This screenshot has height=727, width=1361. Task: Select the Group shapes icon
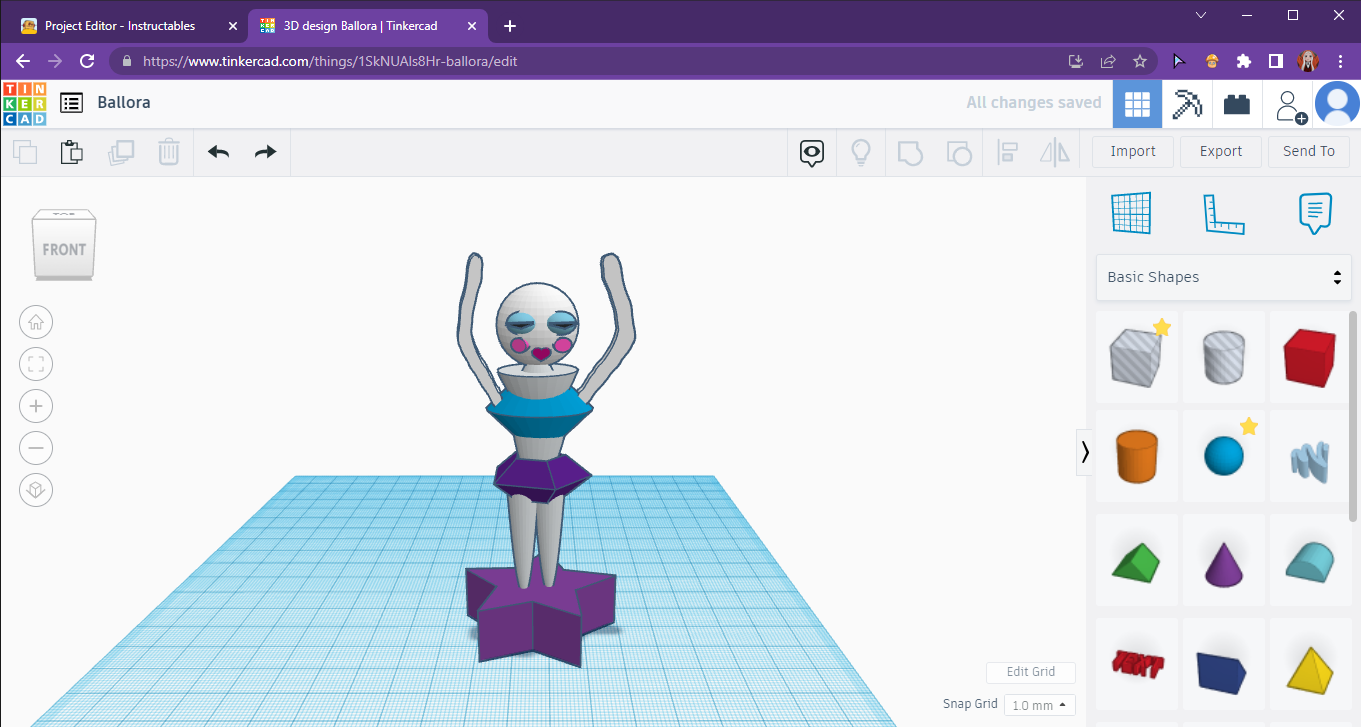click(910, 152)
